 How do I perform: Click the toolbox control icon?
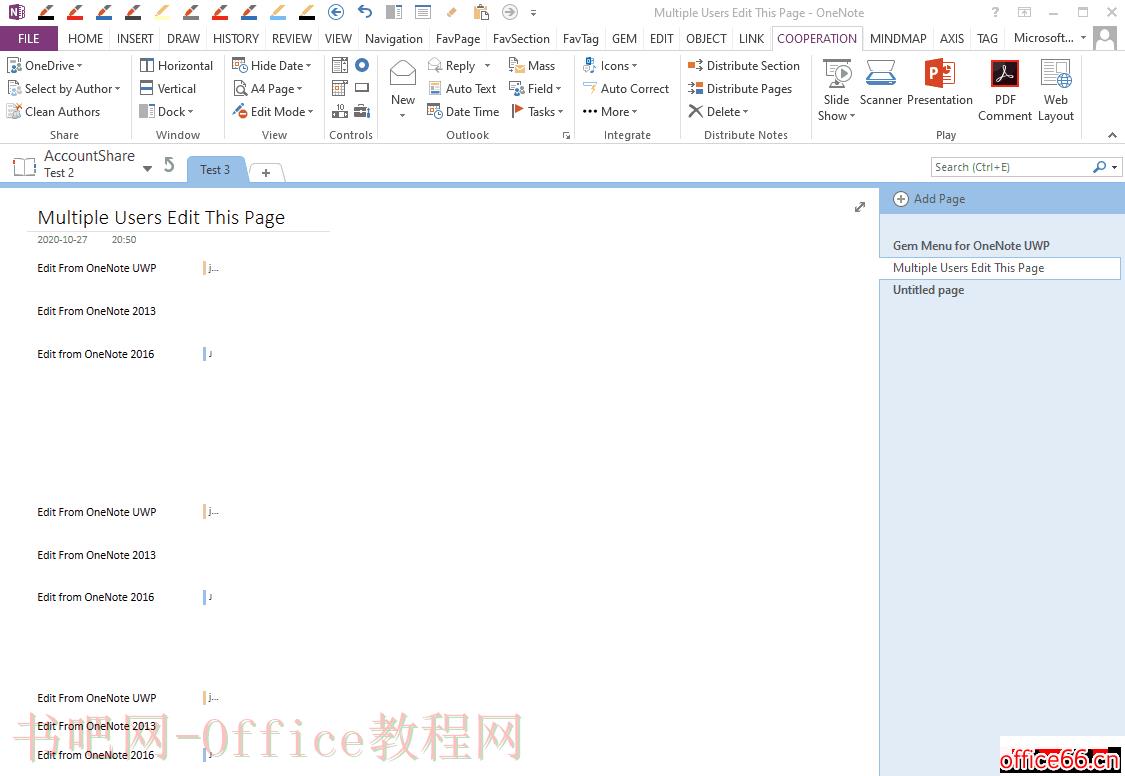tap(362, 111)
